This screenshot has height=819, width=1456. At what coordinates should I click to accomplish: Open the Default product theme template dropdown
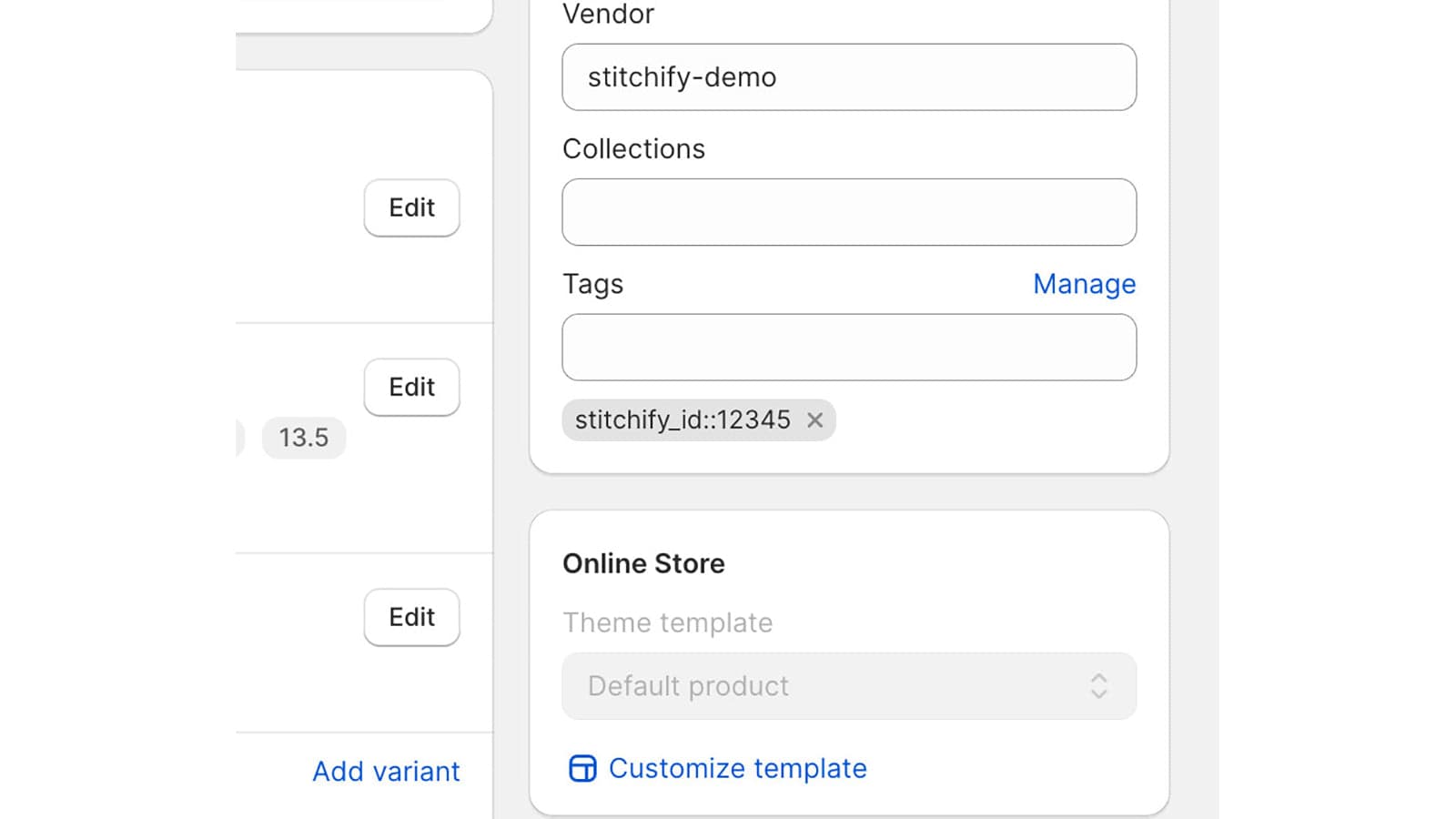coord(846,686)
